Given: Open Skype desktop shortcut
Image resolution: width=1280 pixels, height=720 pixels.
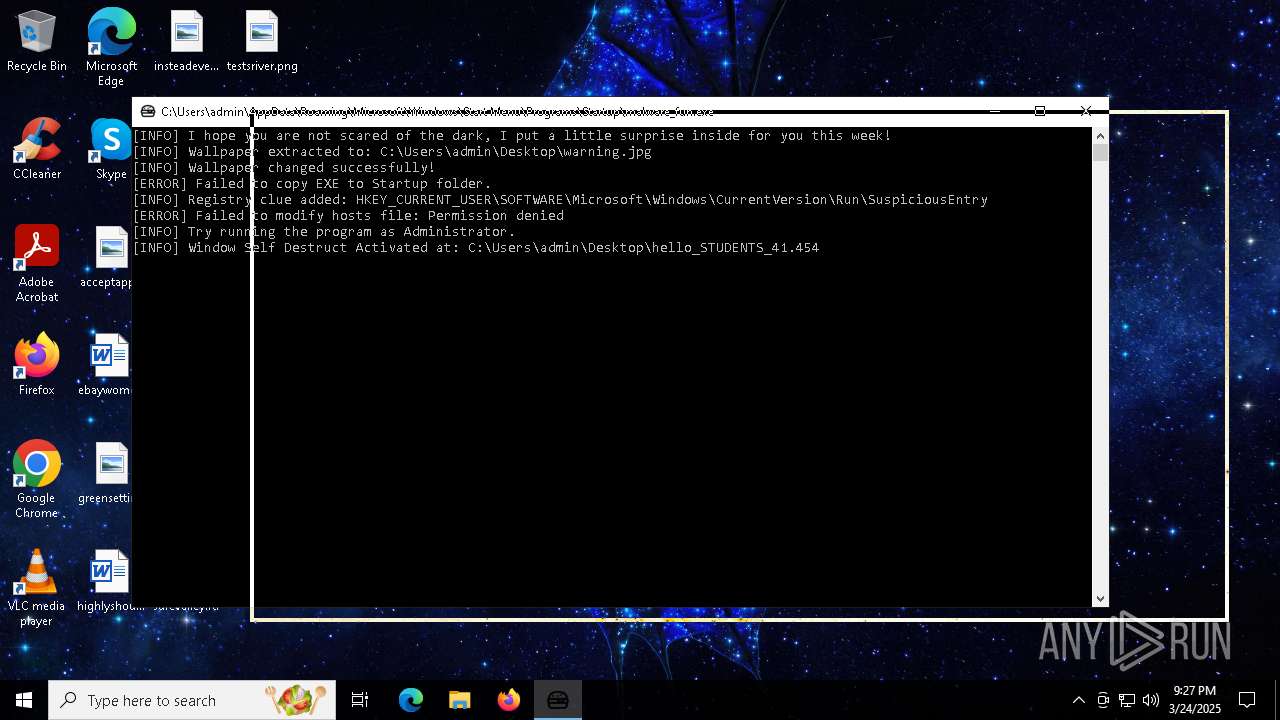Looking at the screenshot, I should 111,150.
